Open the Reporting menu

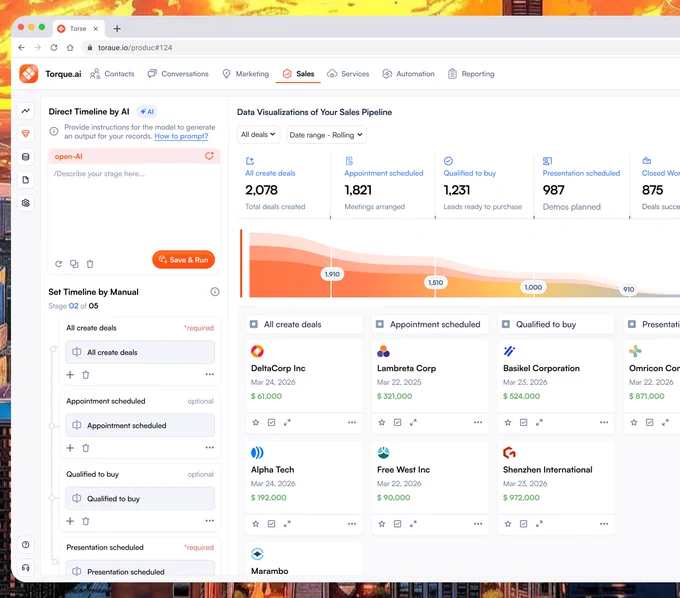pyautogui.click(x=471, y=74)
